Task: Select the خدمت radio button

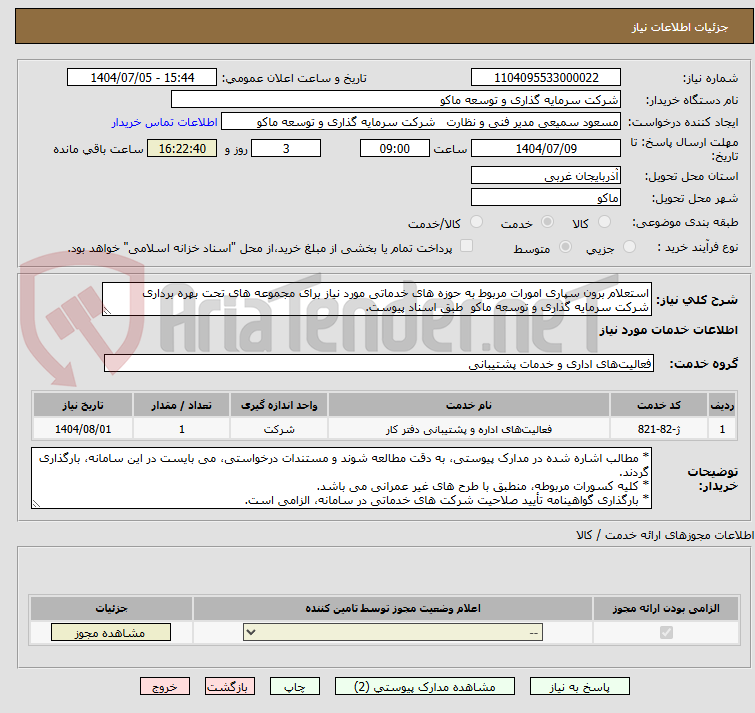Action: [x=547, y=222]
